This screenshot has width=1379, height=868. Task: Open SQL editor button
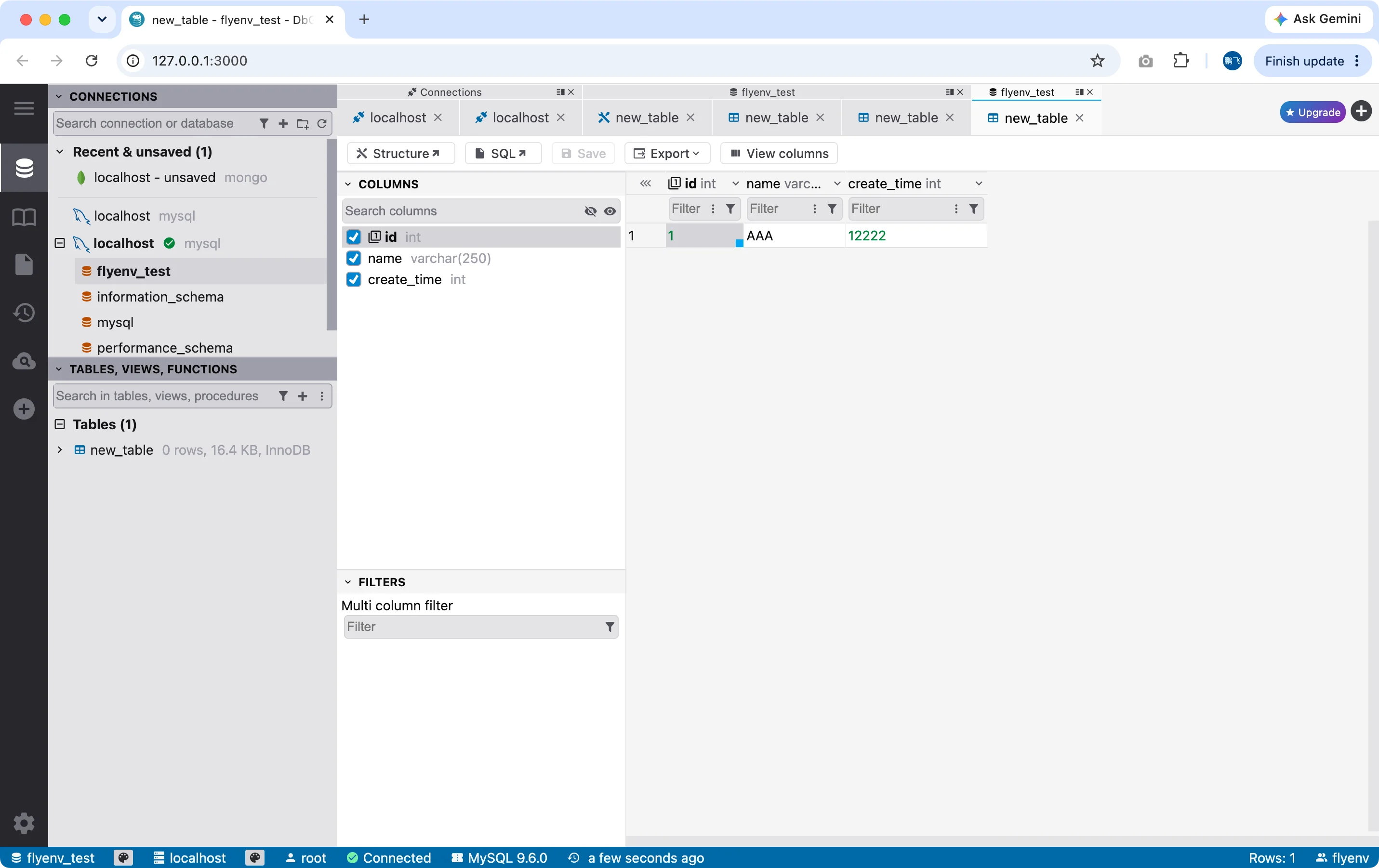pyautogui.click(x=503, y=154)
